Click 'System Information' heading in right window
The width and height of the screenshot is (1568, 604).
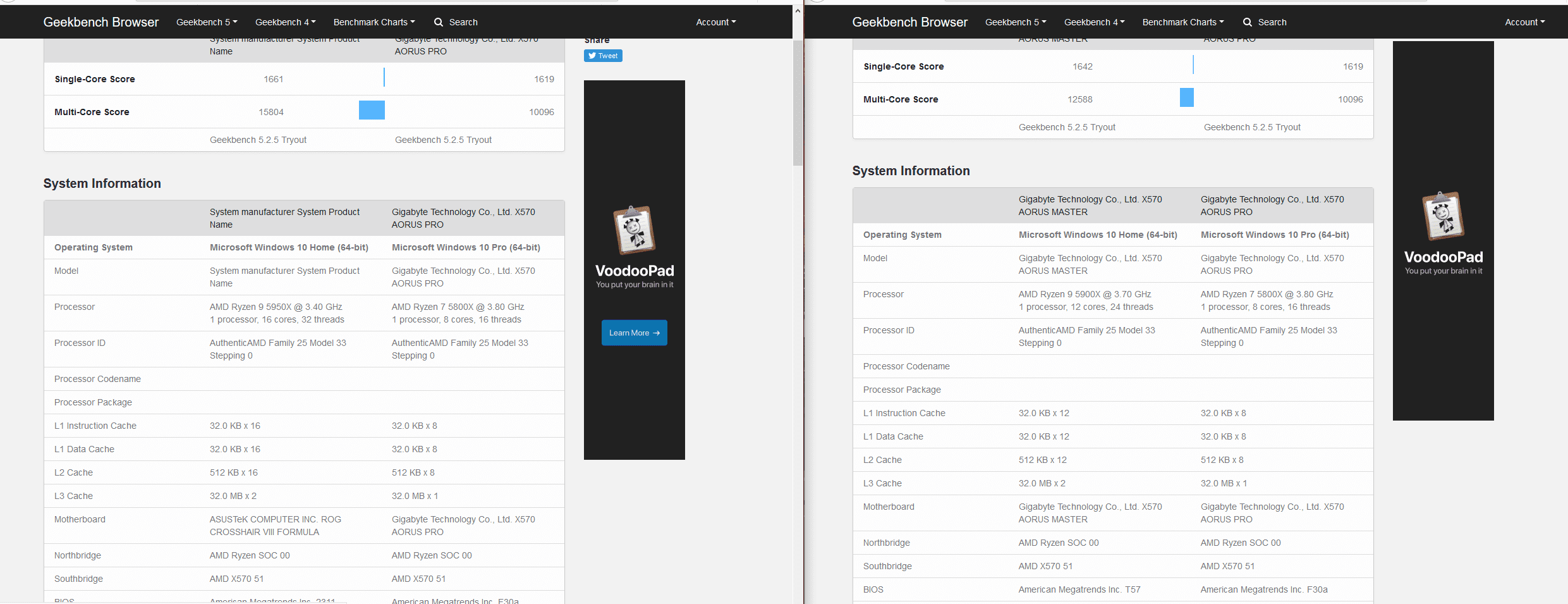(911, 171)
